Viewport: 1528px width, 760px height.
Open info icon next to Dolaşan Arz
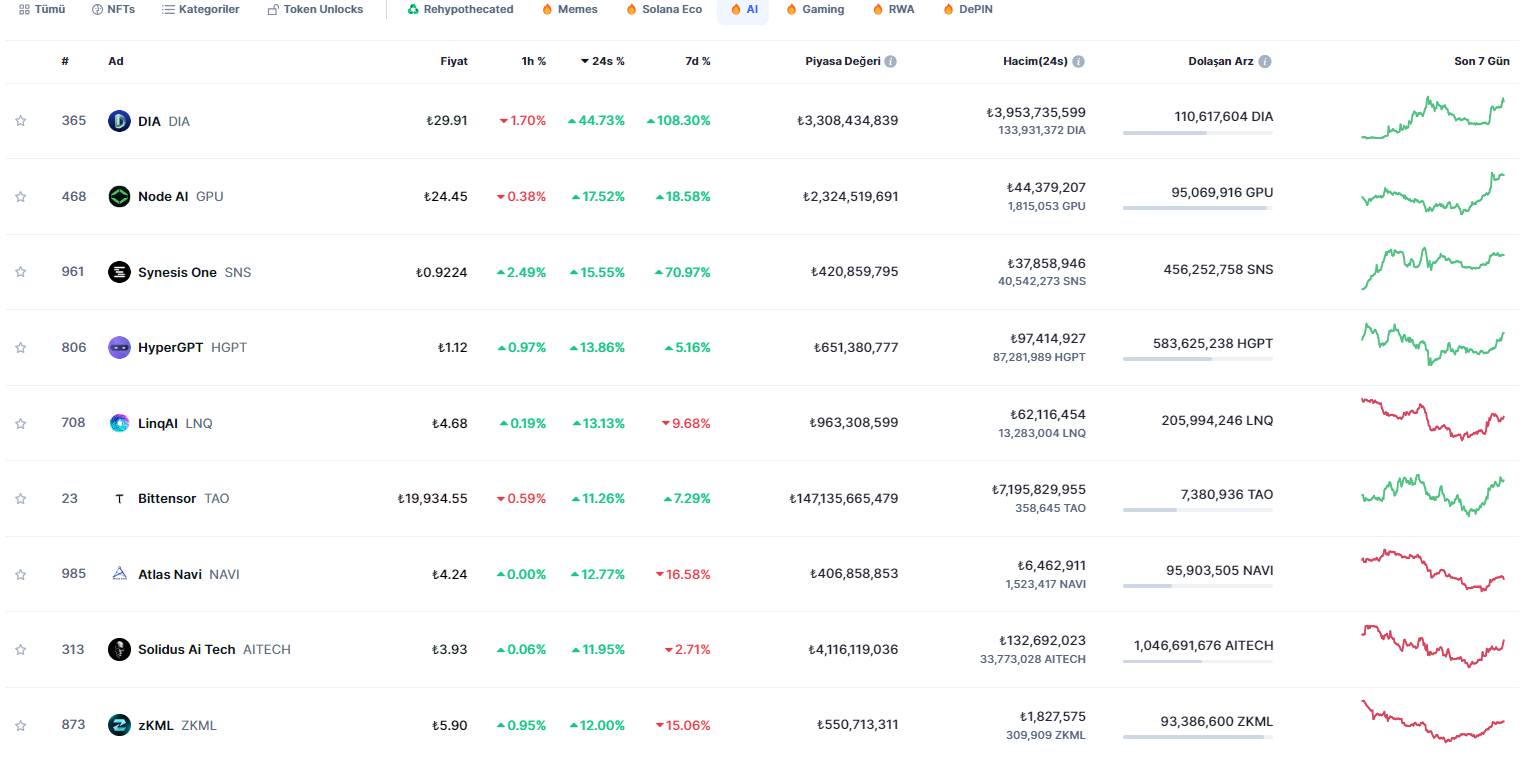(x=1265, y=61)
